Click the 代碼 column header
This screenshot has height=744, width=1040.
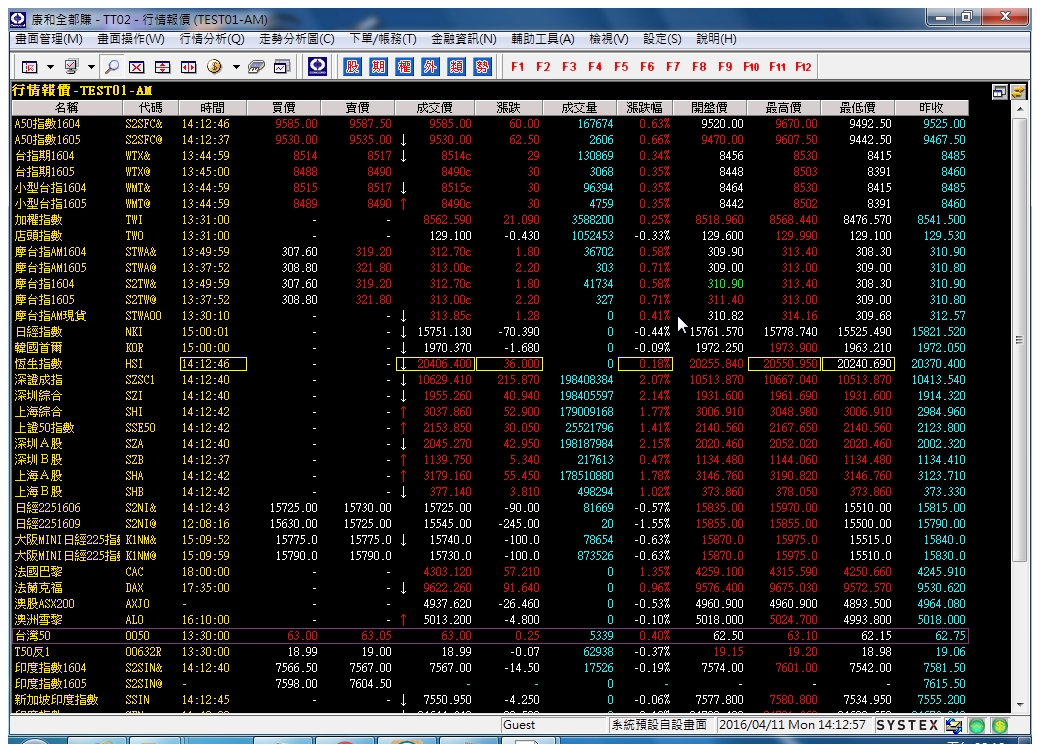pyautogui.click(x=151, y=107)
